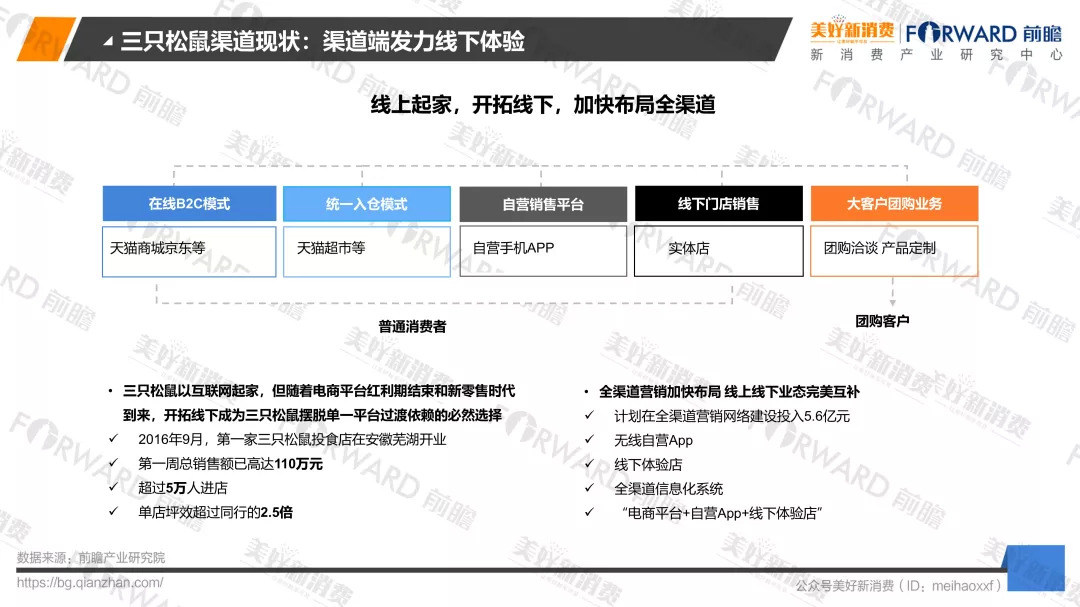
Task: Select the 自营手机APP box
Action: 543,251
